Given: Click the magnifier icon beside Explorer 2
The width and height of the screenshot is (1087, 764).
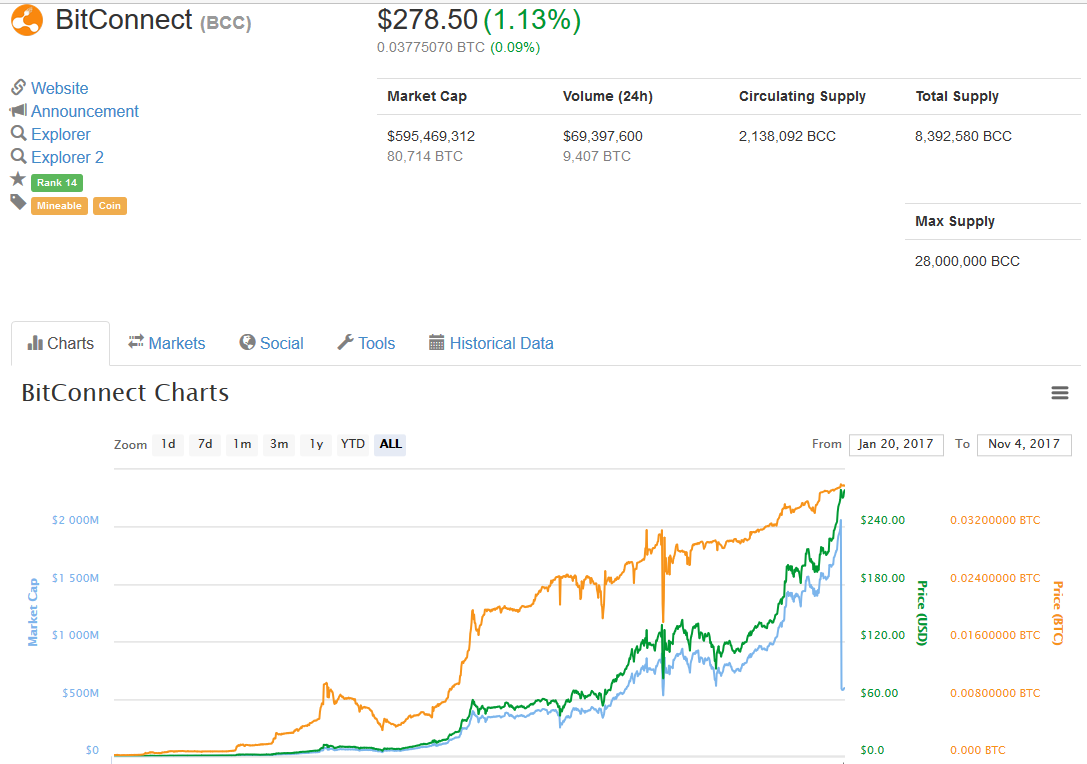Looking at the screenshot, I should click(x=19, y=156).
